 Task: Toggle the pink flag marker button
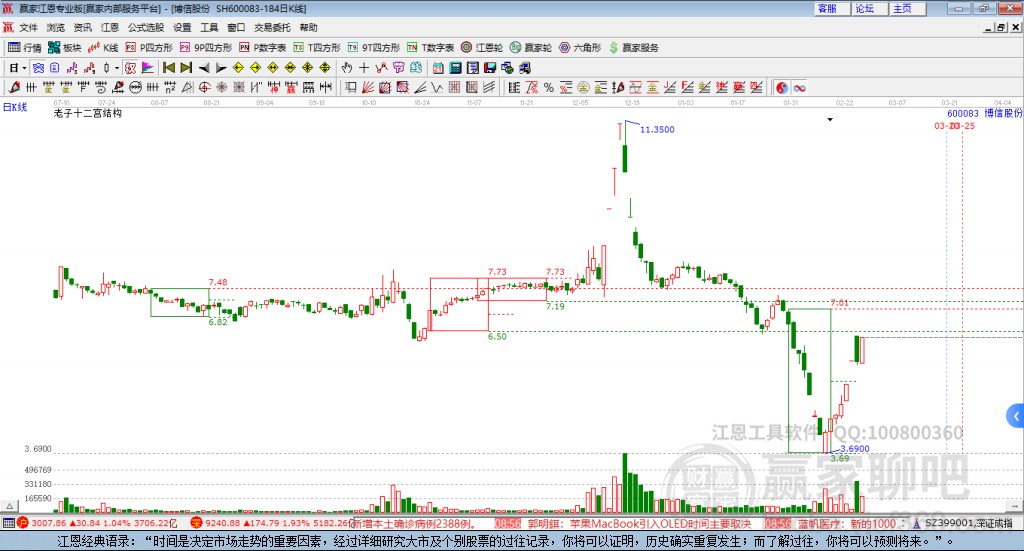pyautogui.click(x=148, y=68)
